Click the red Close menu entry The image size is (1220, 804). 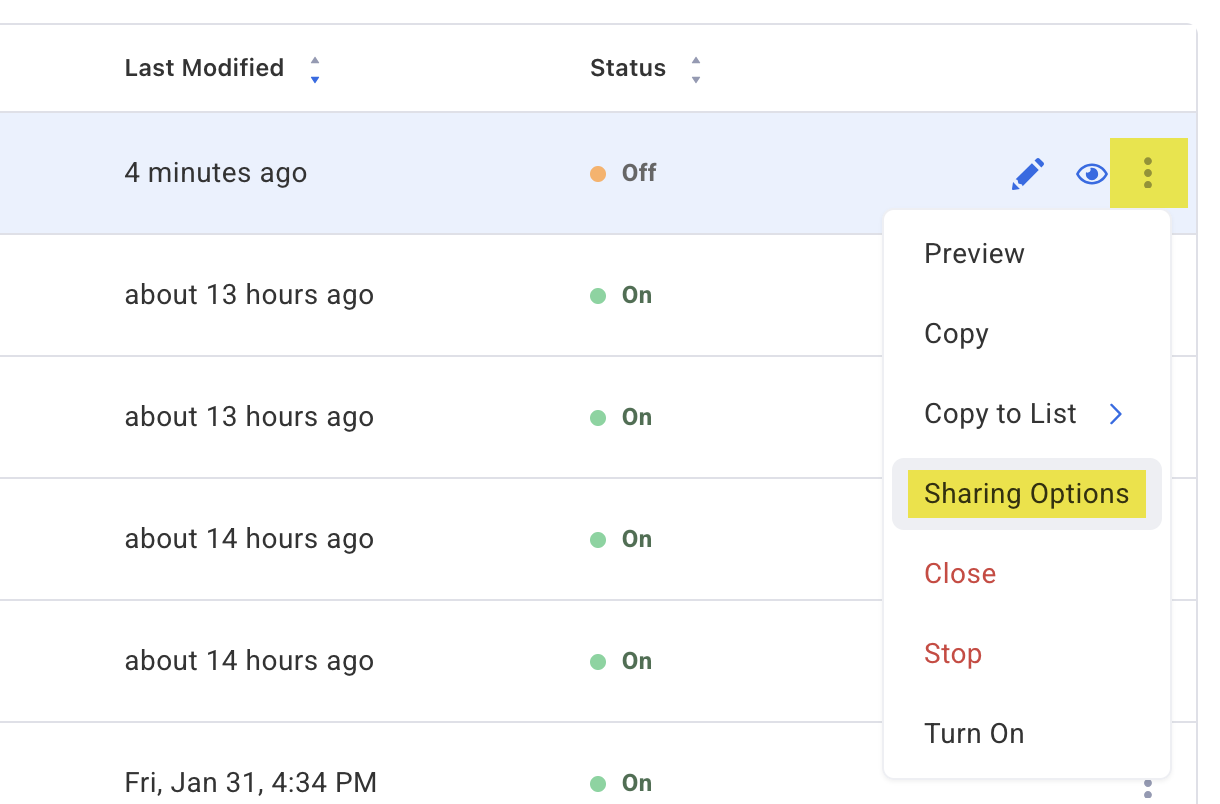click(x=959, y=573)
